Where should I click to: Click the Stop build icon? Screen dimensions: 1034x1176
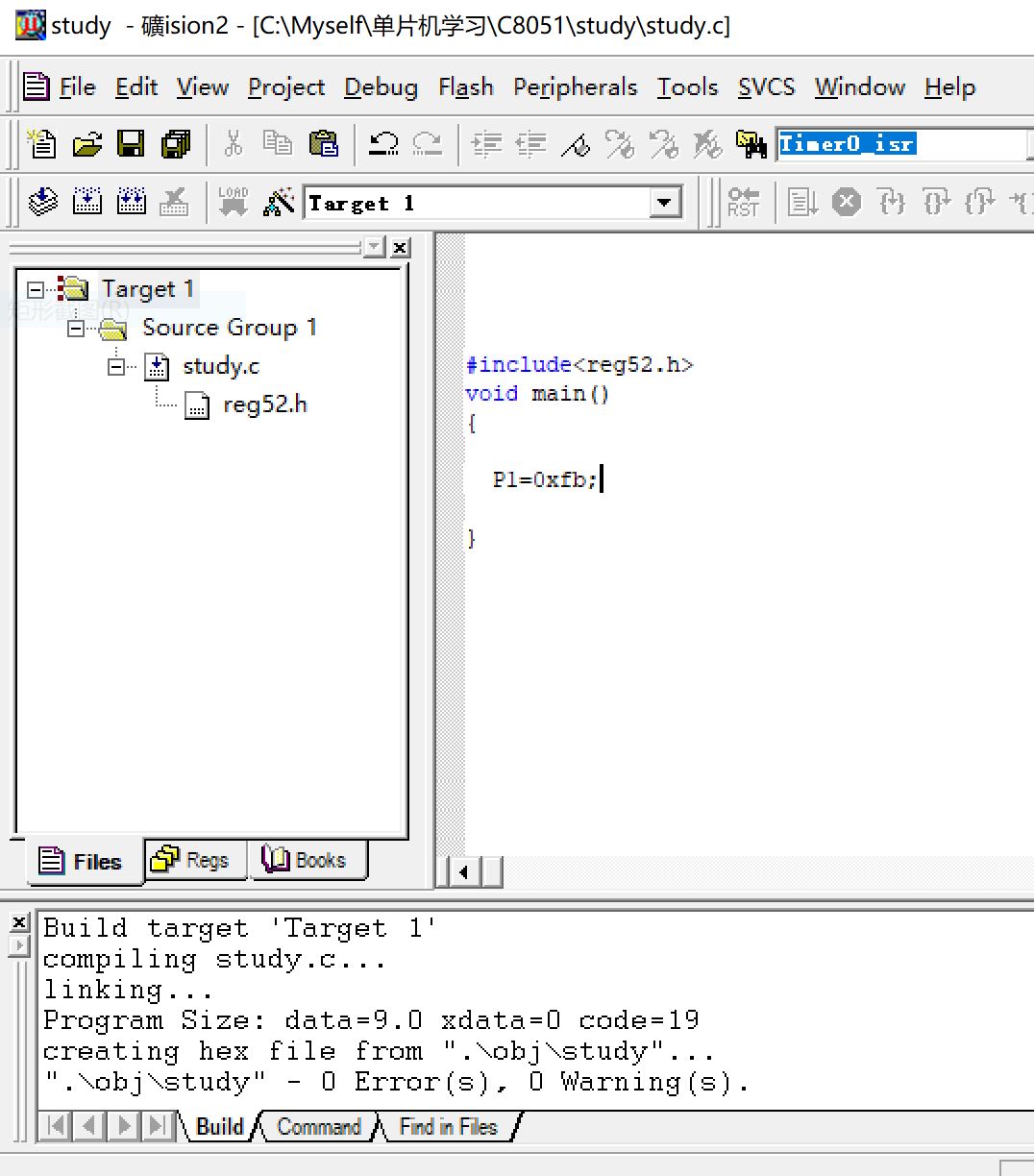[174, 202]
